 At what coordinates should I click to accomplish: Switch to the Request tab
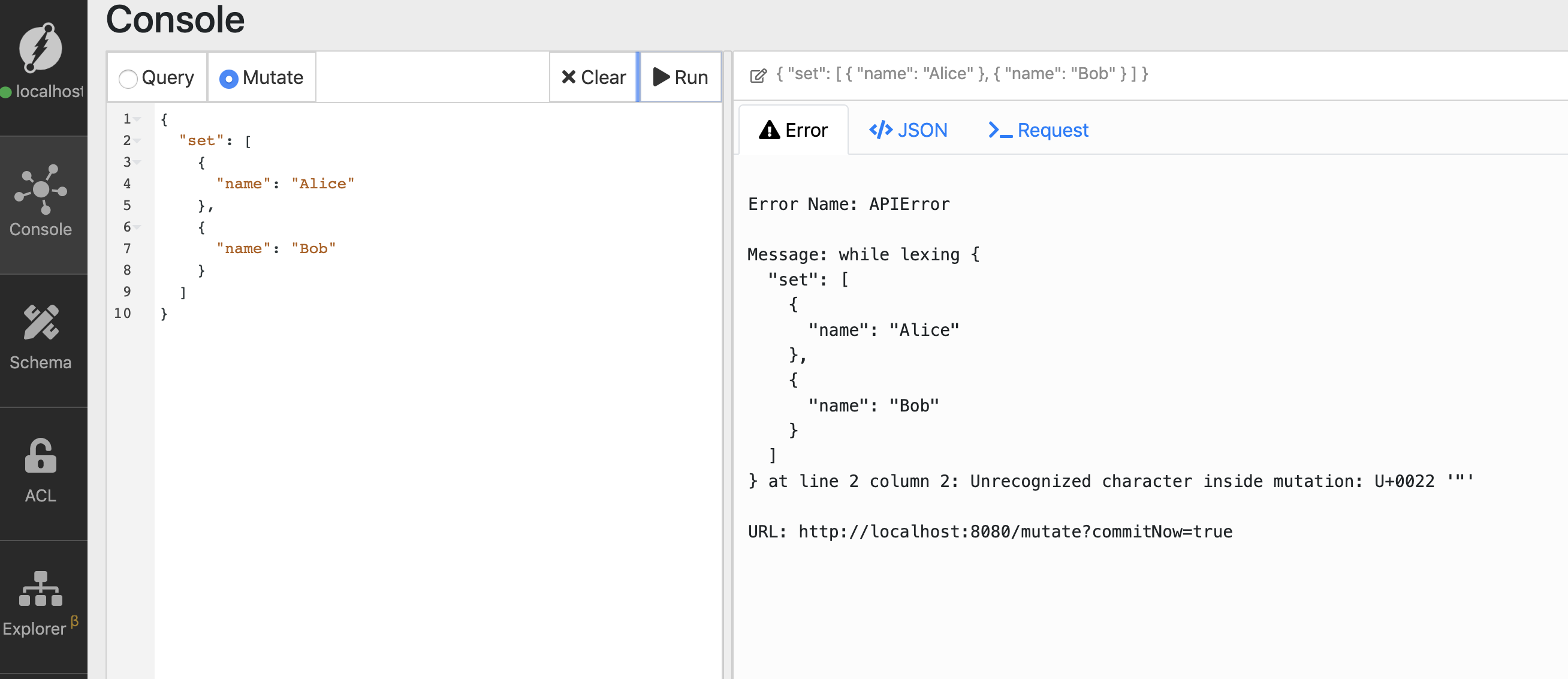1038,130
